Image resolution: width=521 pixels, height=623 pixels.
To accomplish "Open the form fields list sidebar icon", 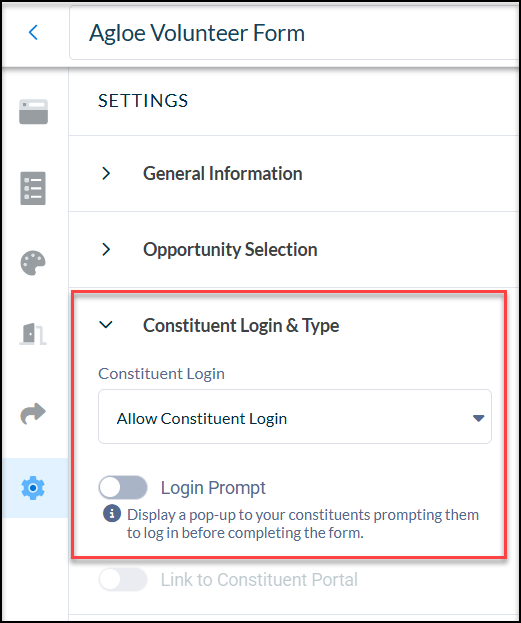I will pyautogui.click(x=33, y=188).
